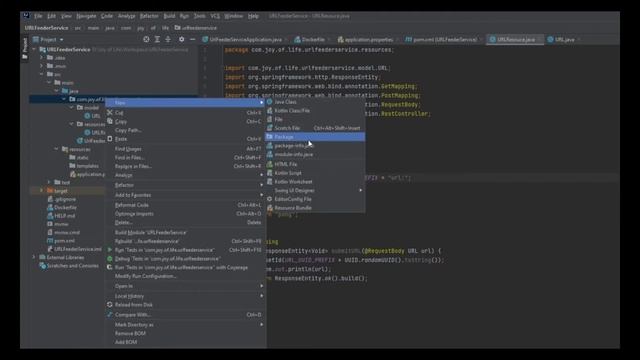Select Package in the New submenu
The height and width of the screenshot is (360, 640).
315,137
